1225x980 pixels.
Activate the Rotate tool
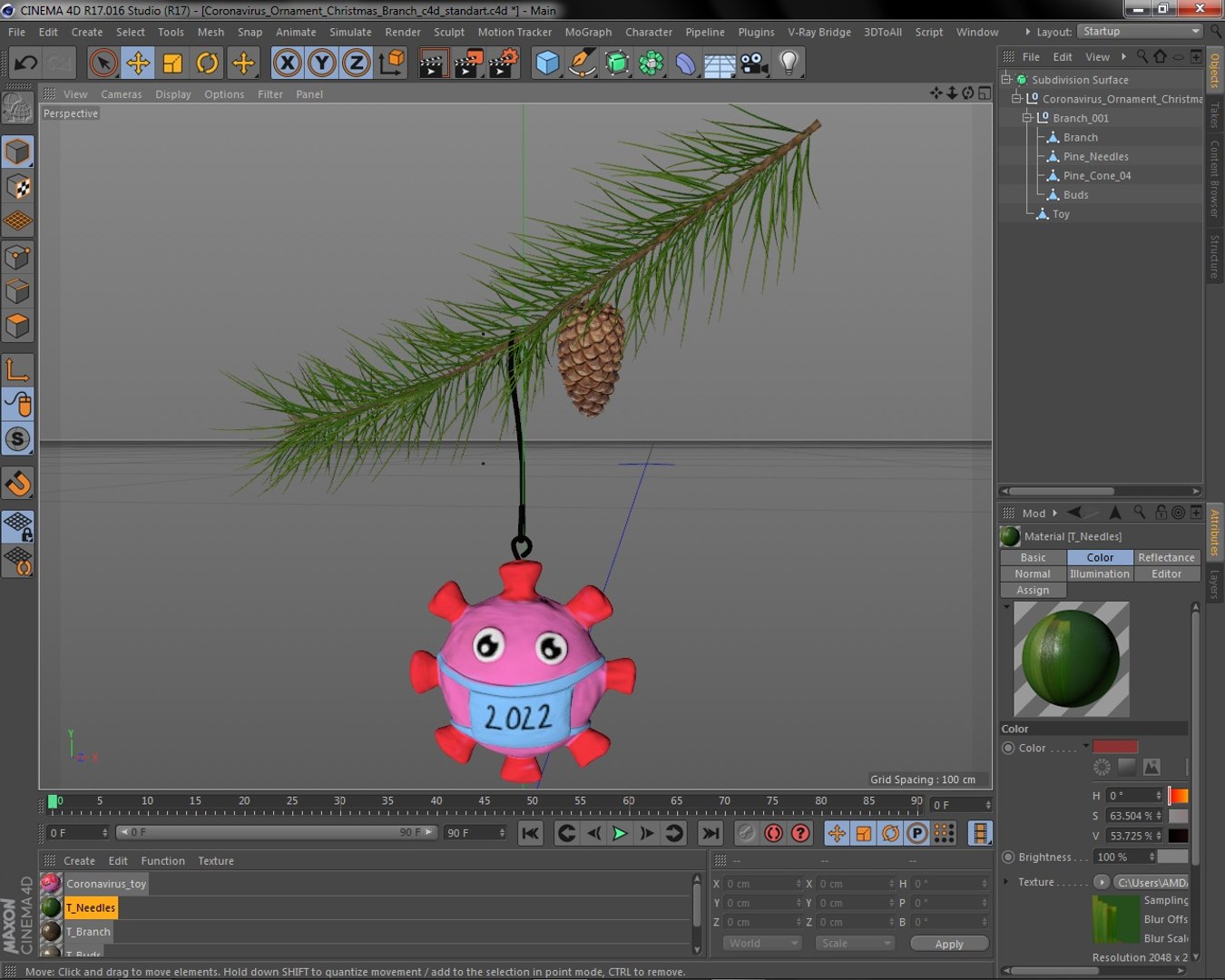pos(207,63)
